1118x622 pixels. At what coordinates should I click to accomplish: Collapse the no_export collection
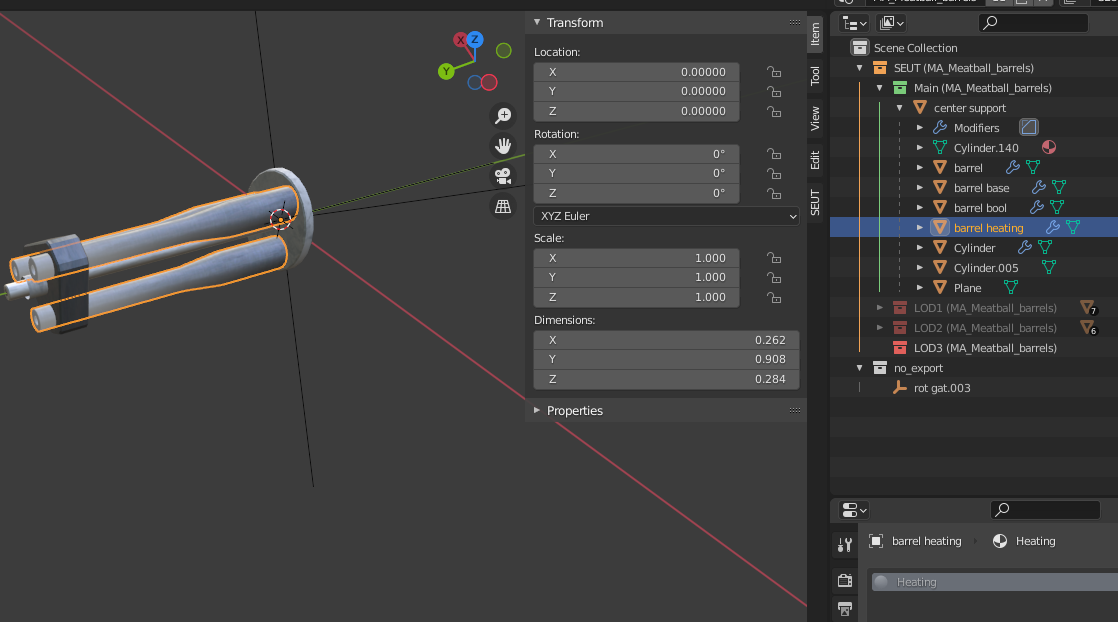pos(860,368)
